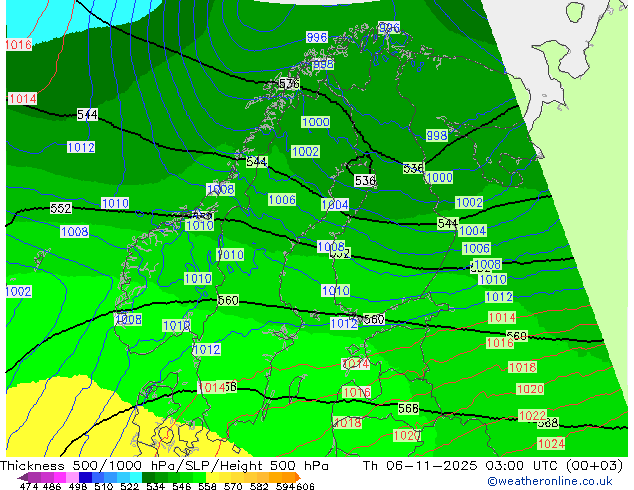Click the 606 legend value label
The height and width of the screenshot is (490, 634).
(x=305, y=486)
